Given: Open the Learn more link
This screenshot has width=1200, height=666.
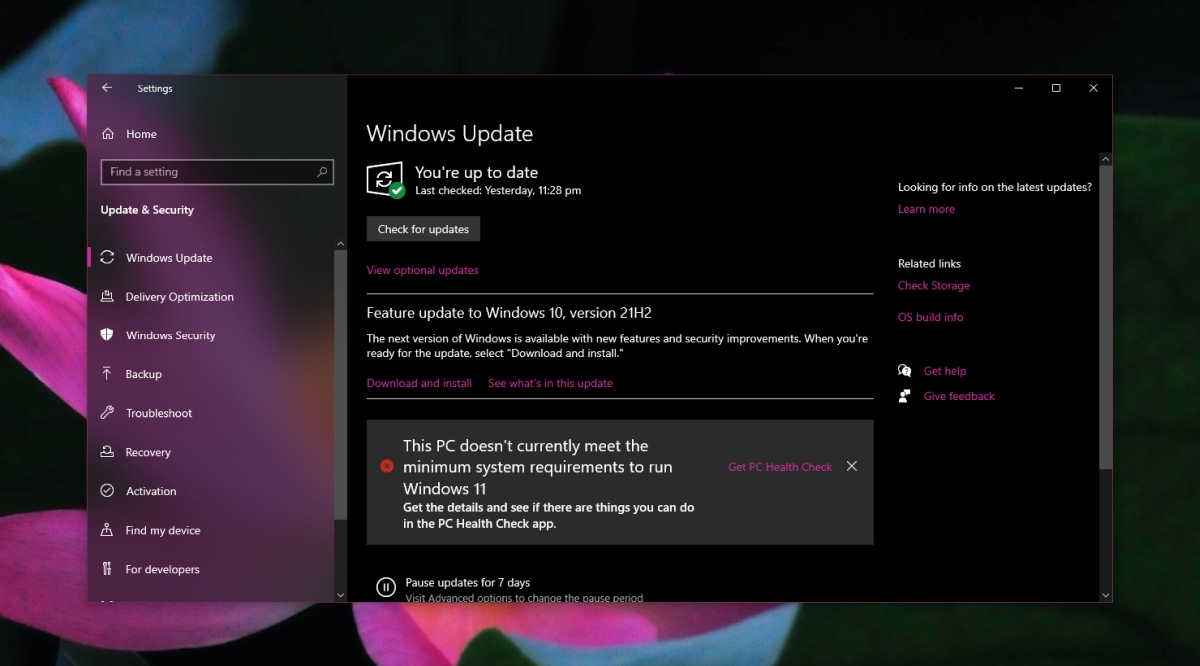Looking at the screenshot, I should [x=926, y=209].
